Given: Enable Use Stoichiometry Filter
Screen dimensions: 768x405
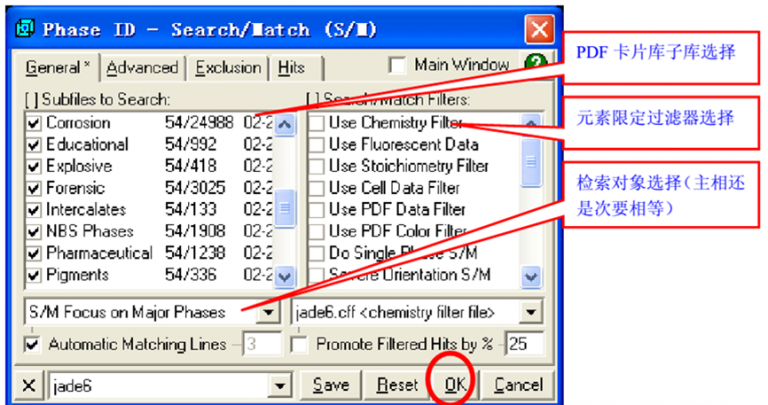Looking at the screenshot, I should pyautogui.click(x=316, y=167).
